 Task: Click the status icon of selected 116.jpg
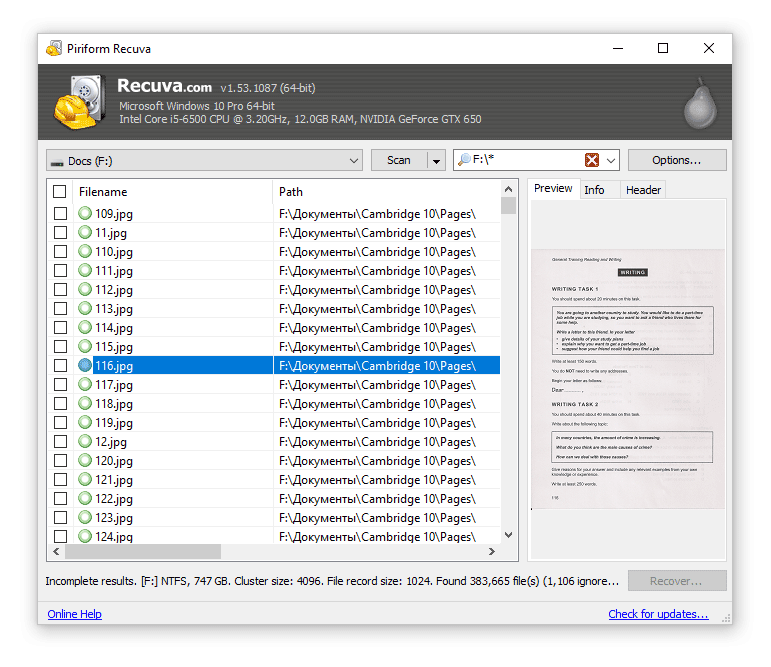point(85,365)
